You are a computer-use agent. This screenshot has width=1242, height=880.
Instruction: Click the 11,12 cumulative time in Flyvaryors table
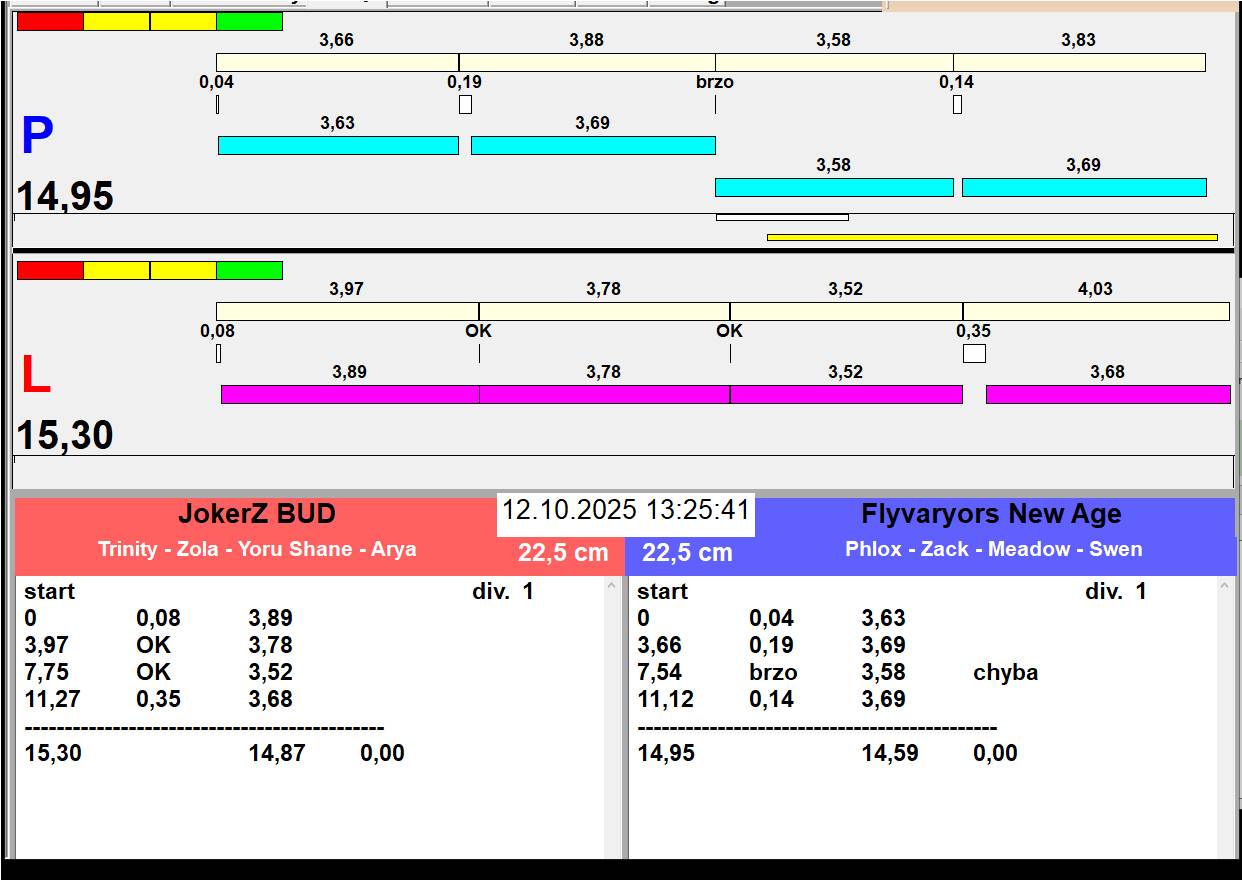[x=665, y=699]
